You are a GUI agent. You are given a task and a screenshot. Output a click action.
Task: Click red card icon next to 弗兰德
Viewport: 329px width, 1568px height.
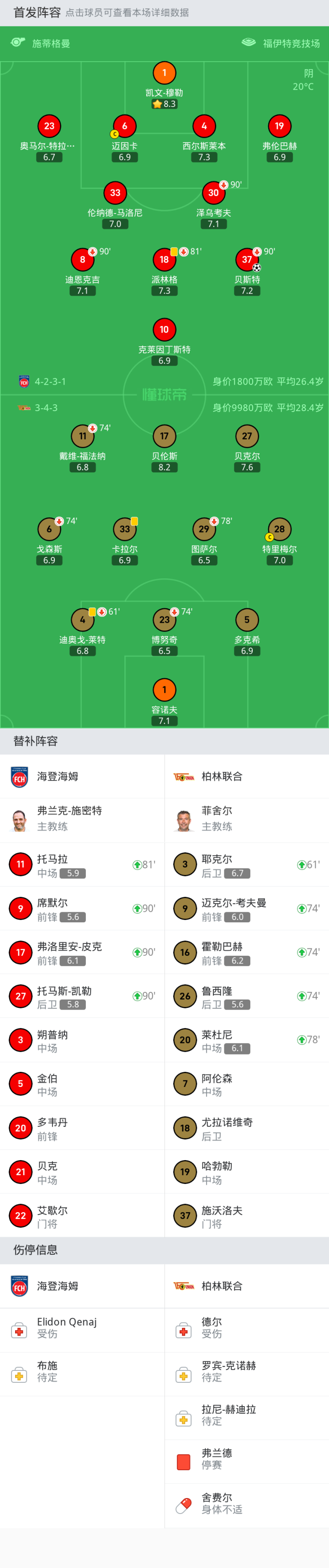pos(184,1461)
